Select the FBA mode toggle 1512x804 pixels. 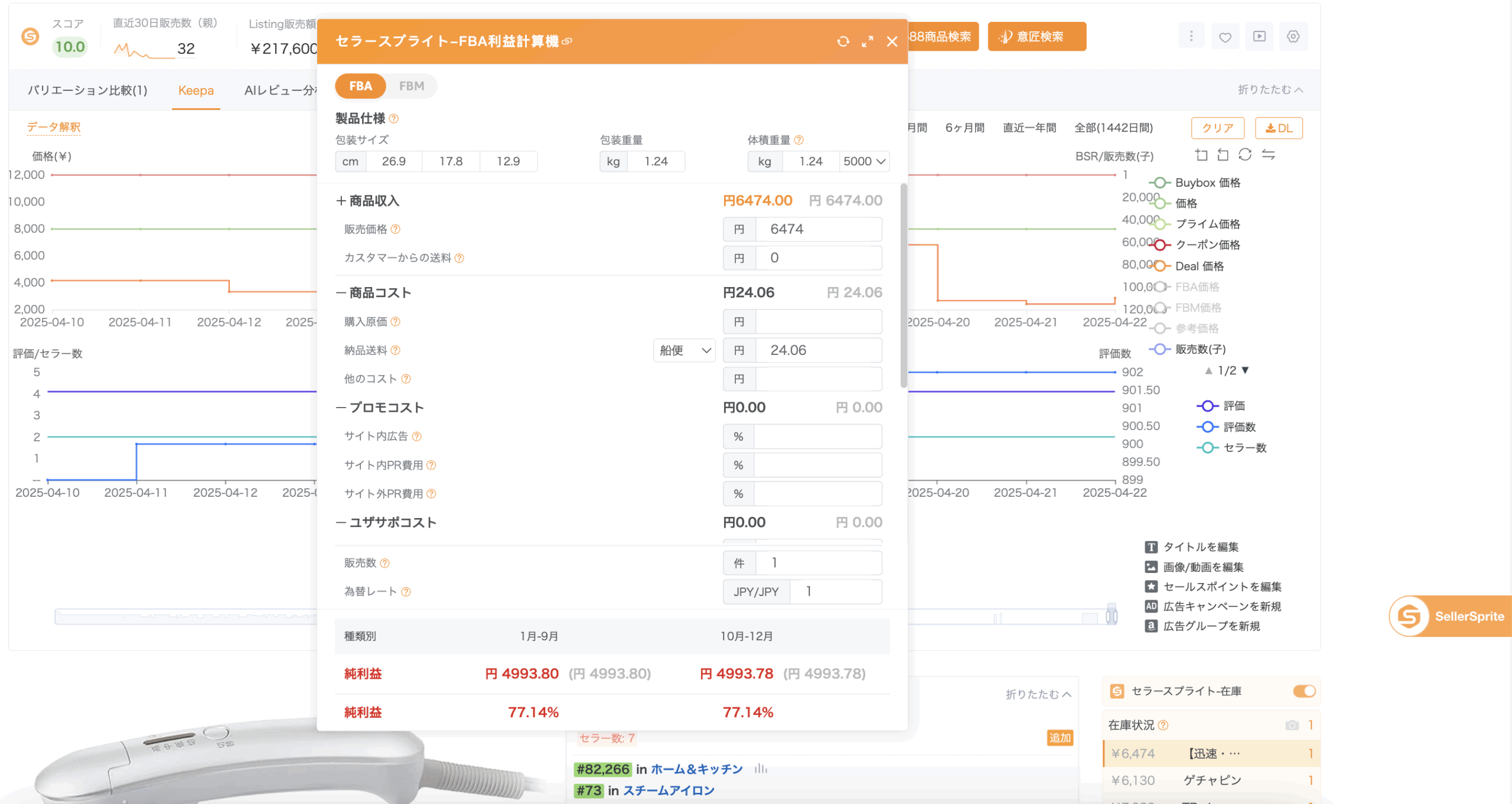[360, 86]
